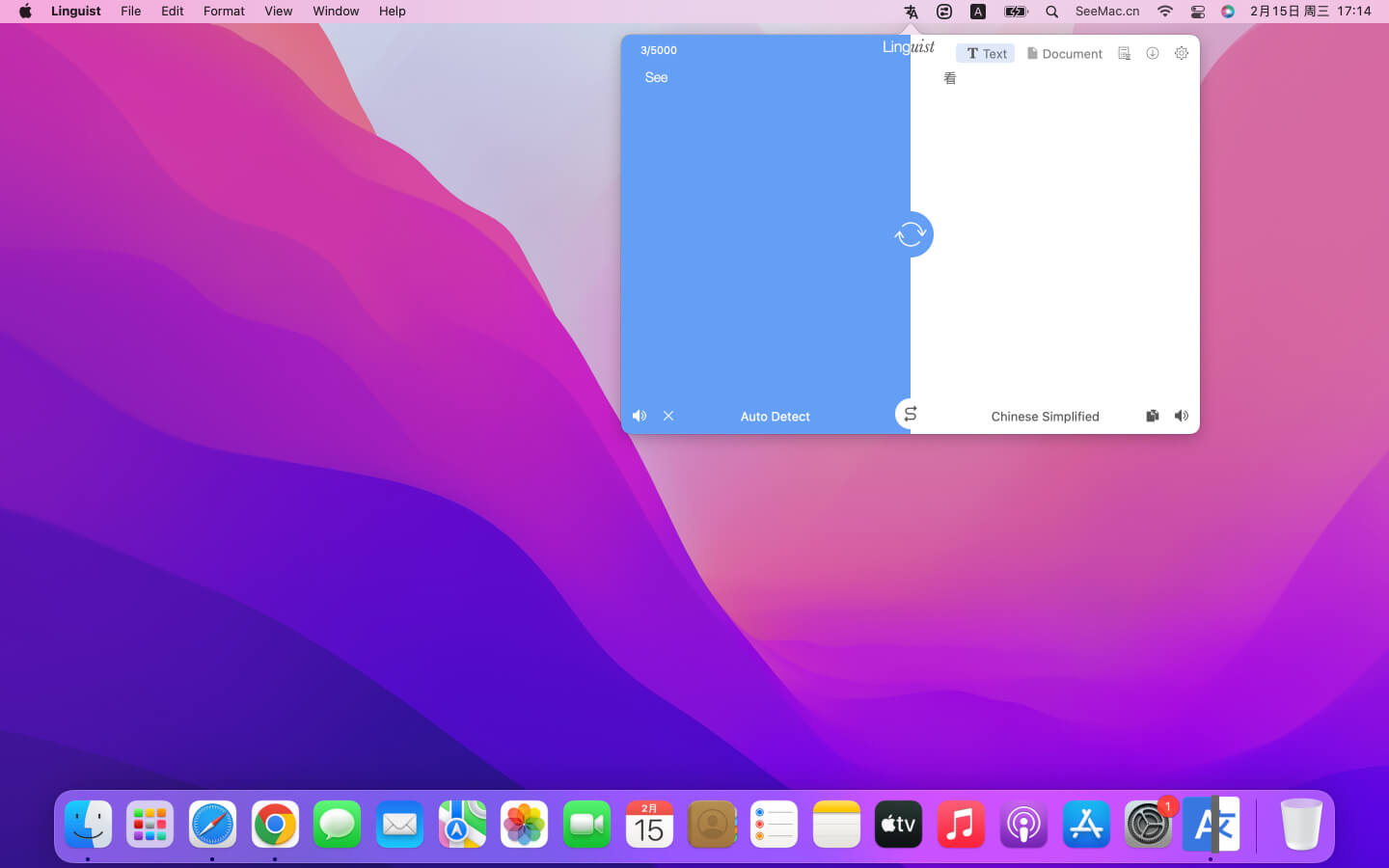
Task: Open Linguist settings gear
Action: pos(1181,53)
